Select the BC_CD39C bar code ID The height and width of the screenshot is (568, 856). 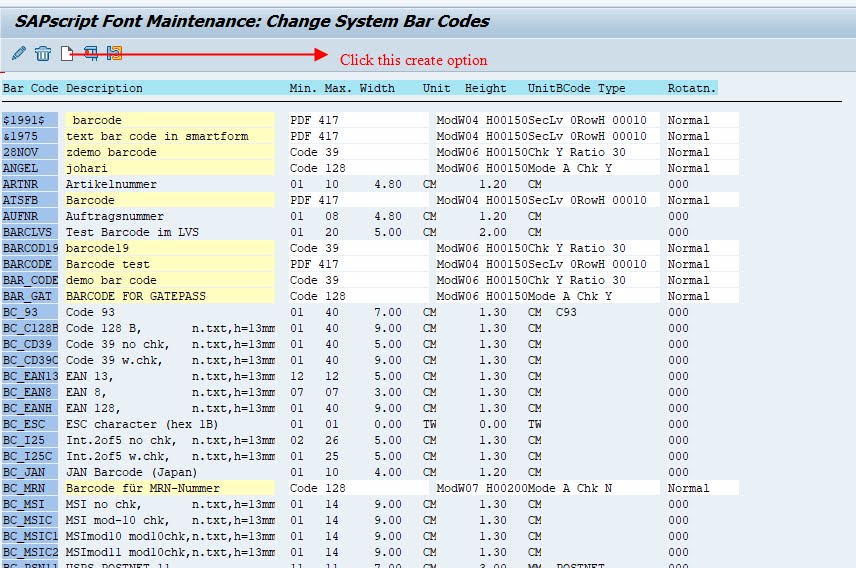(30, 360)
